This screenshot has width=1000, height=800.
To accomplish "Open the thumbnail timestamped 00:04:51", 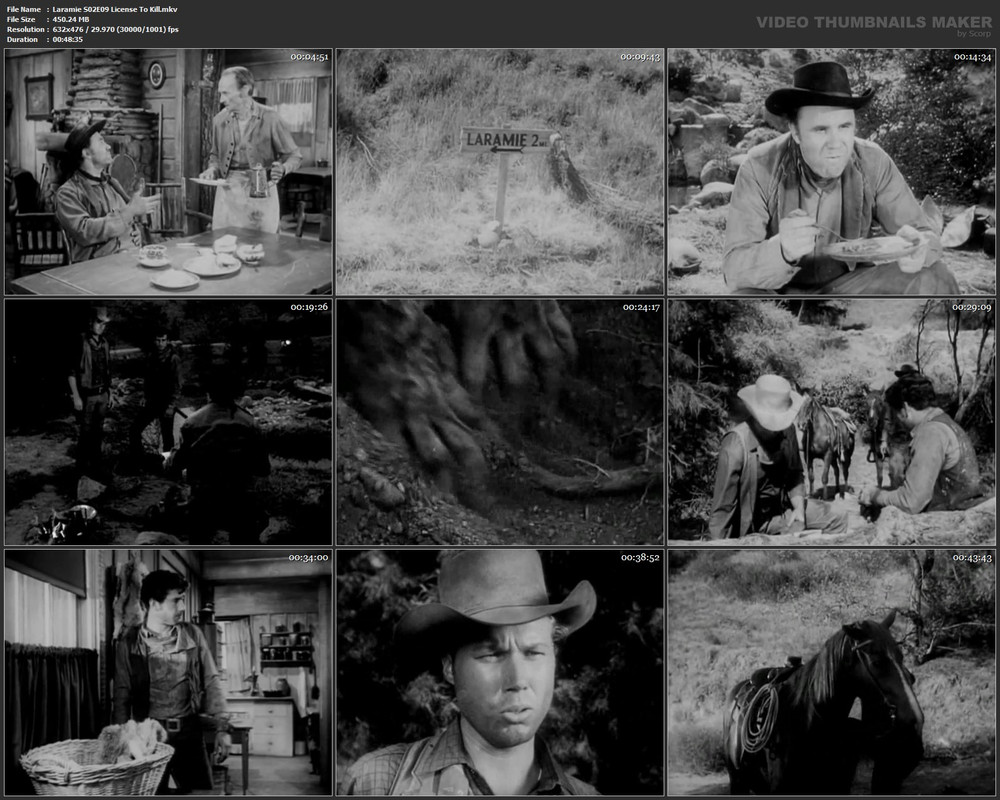I will click(x=168, y=172).
